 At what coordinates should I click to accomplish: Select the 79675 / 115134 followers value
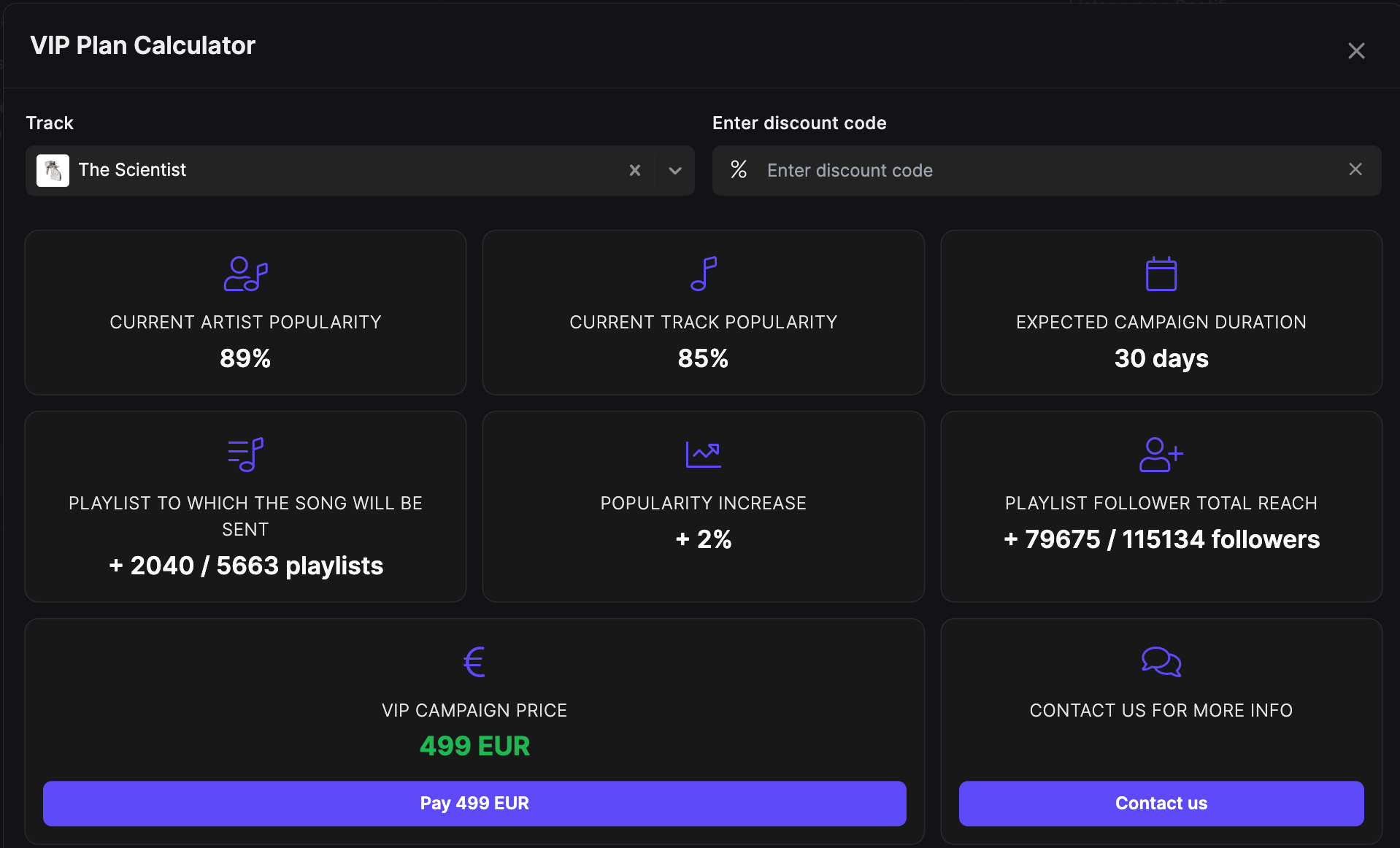pyautogui.click(x=1161, y=539)
